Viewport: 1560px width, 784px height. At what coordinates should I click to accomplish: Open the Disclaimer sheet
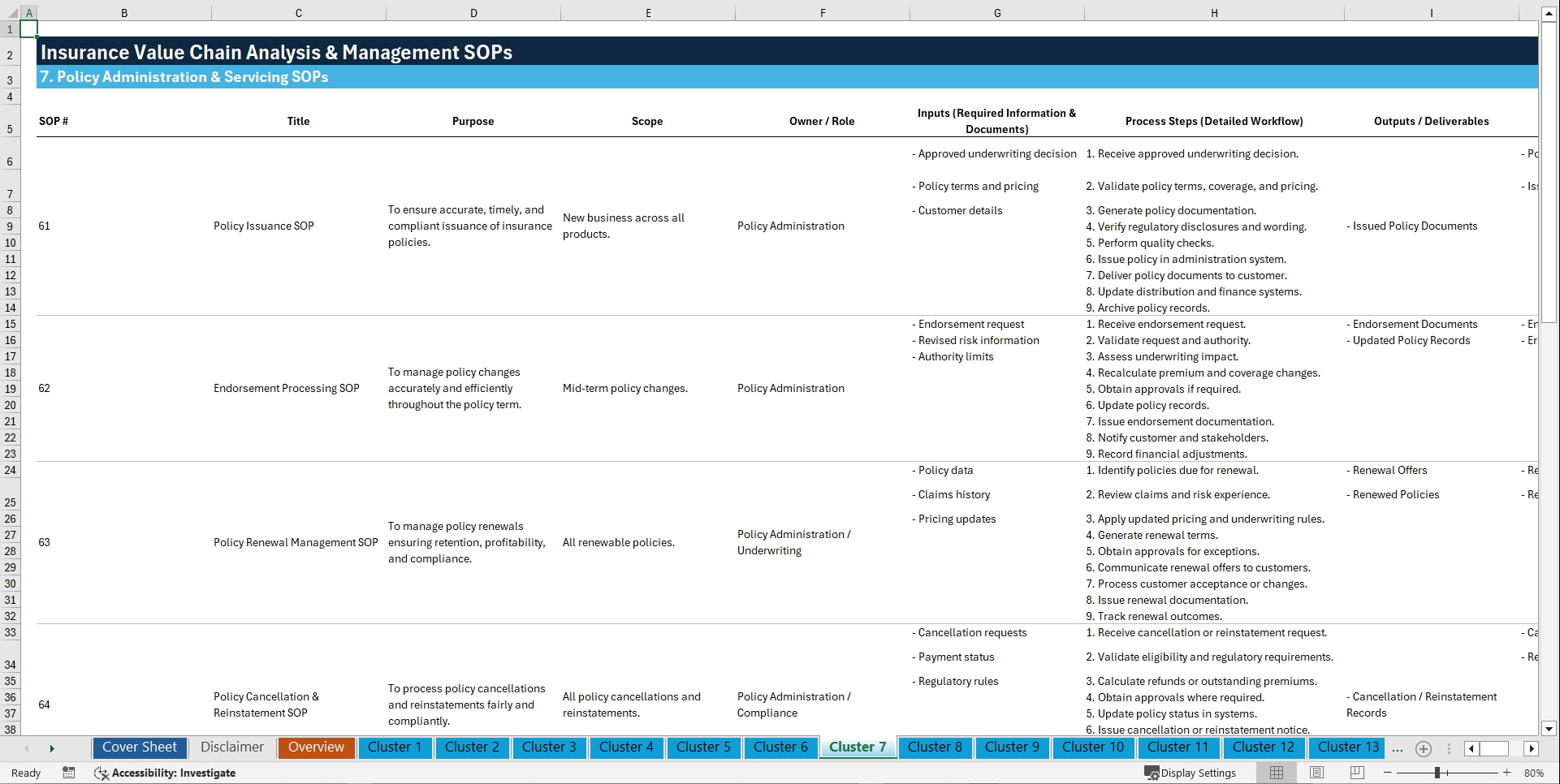click(231, 747)
